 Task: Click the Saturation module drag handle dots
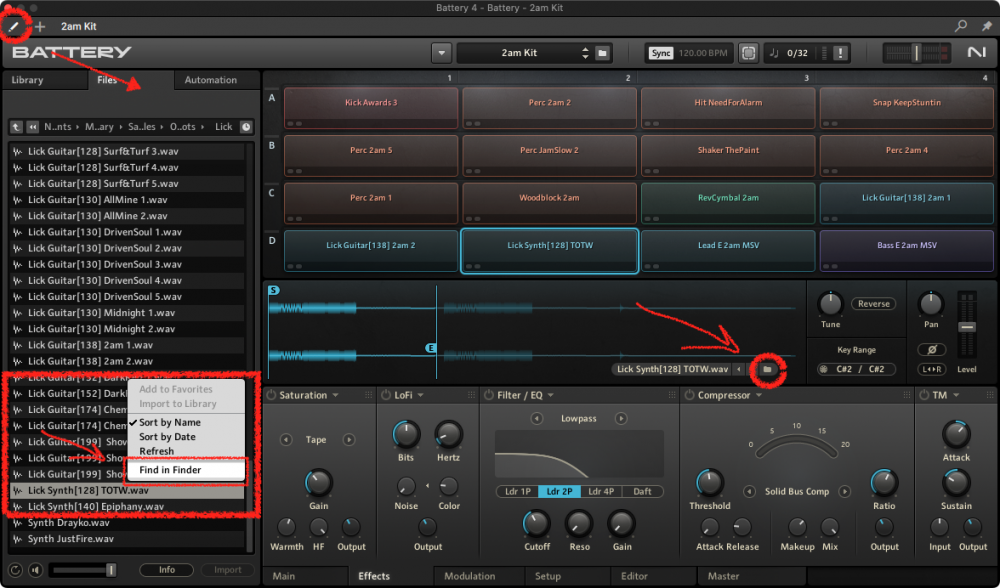368,395
